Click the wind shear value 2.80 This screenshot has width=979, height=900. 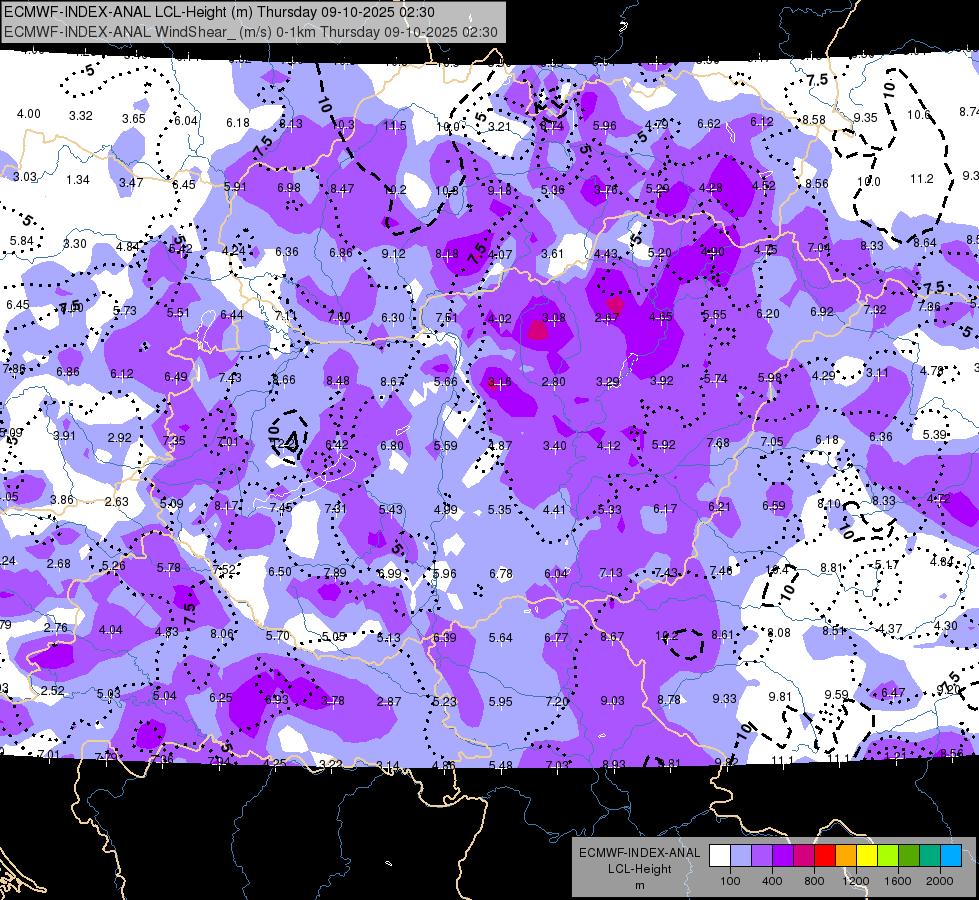553,382
